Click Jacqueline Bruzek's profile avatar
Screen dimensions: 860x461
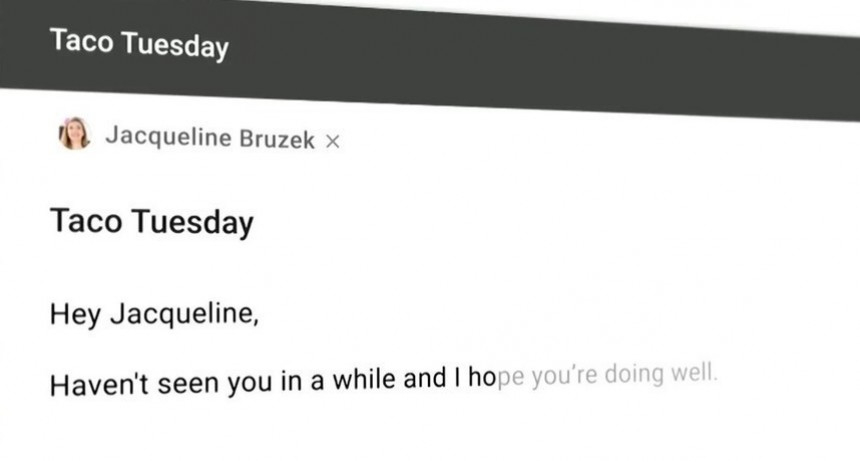(x=74, y=133)
